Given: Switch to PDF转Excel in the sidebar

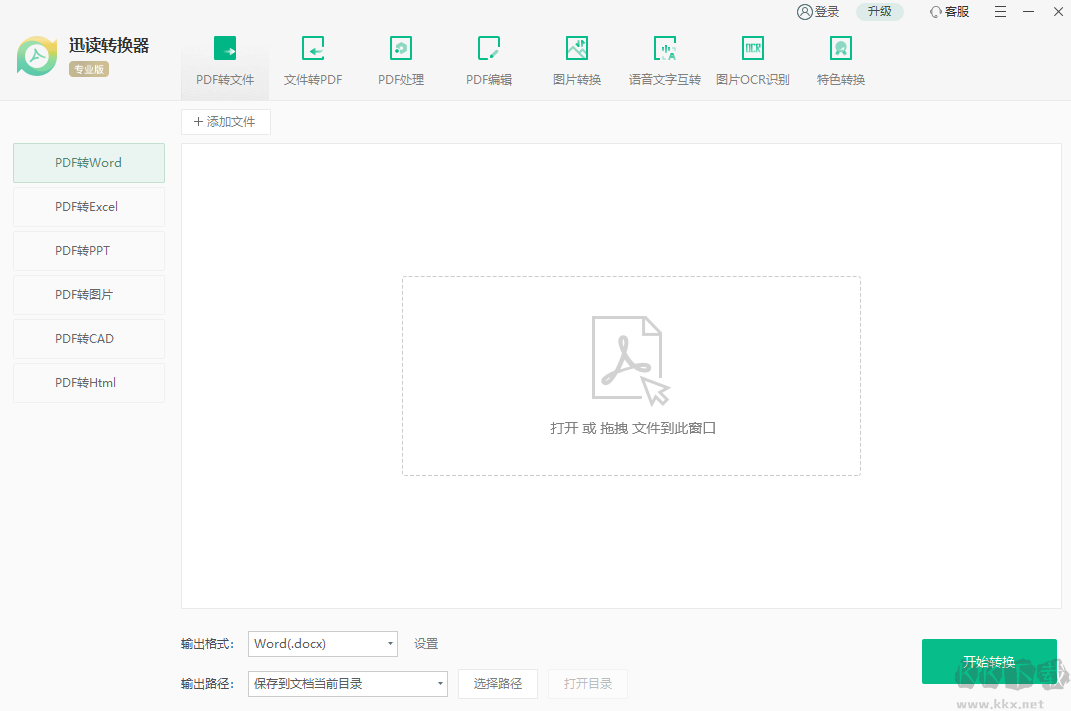Looking at the screenshot, I should (88, 206).
